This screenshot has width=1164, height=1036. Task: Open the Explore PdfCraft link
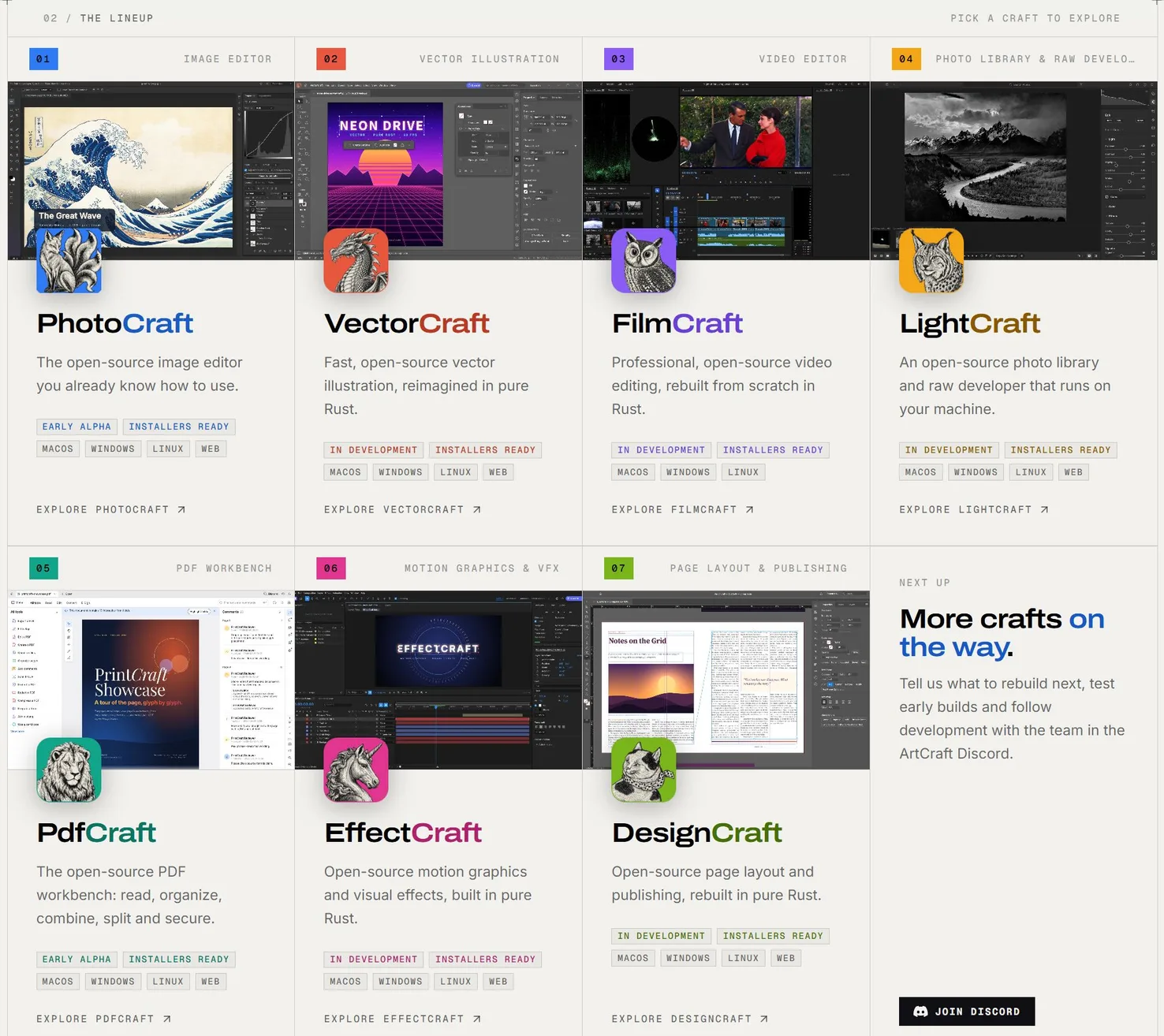[104, 1019]
